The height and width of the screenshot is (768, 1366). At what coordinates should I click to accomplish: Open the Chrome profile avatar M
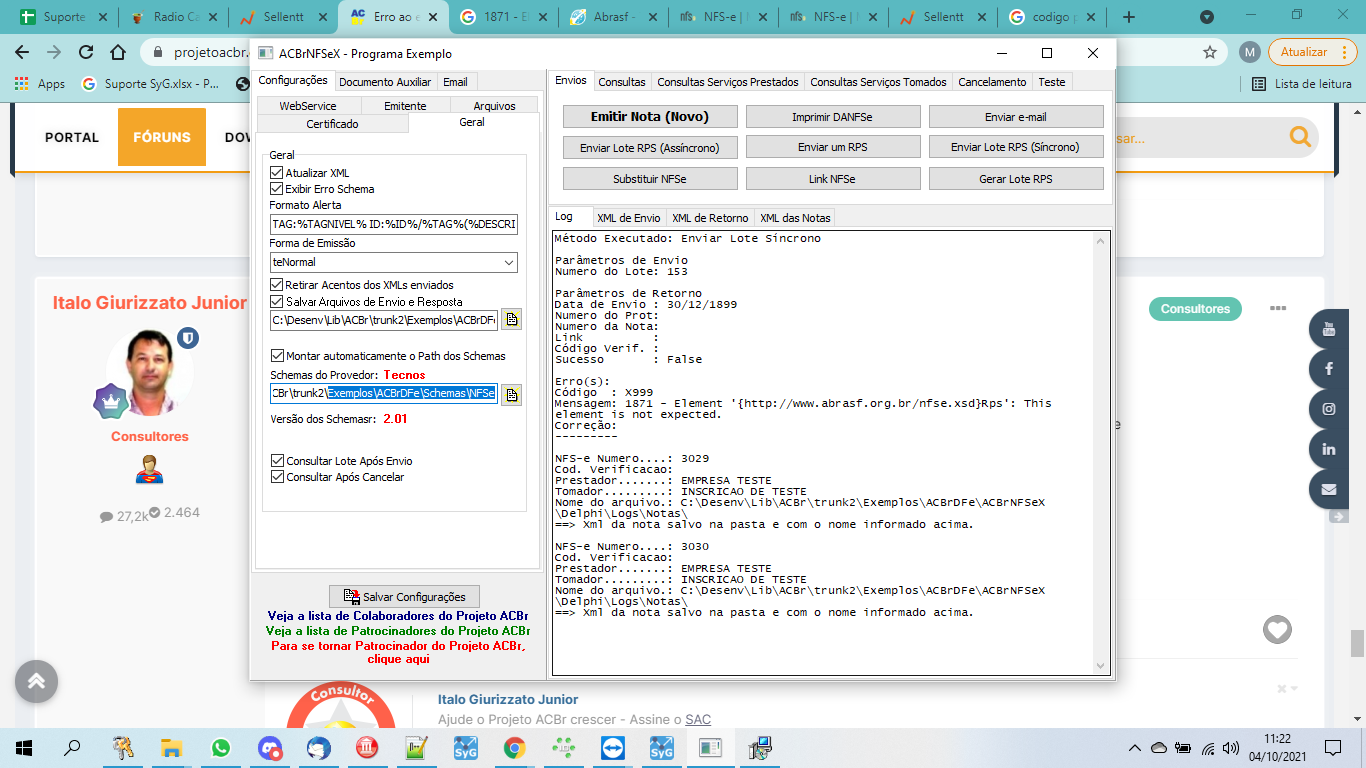(x=1249, y=52)
